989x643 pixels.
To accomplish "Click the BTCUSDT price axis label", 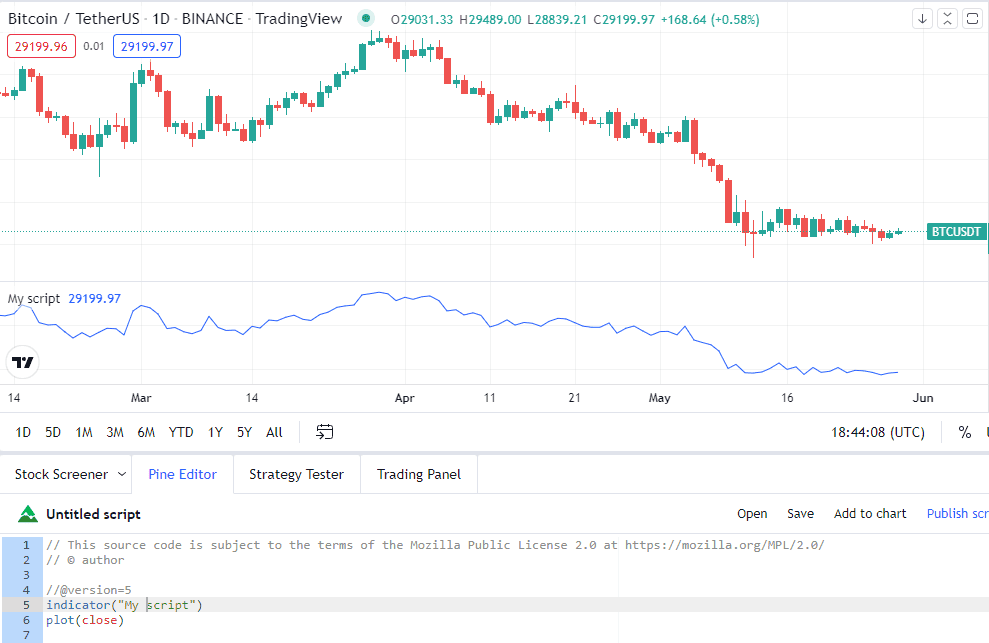I will coord(956,232).
